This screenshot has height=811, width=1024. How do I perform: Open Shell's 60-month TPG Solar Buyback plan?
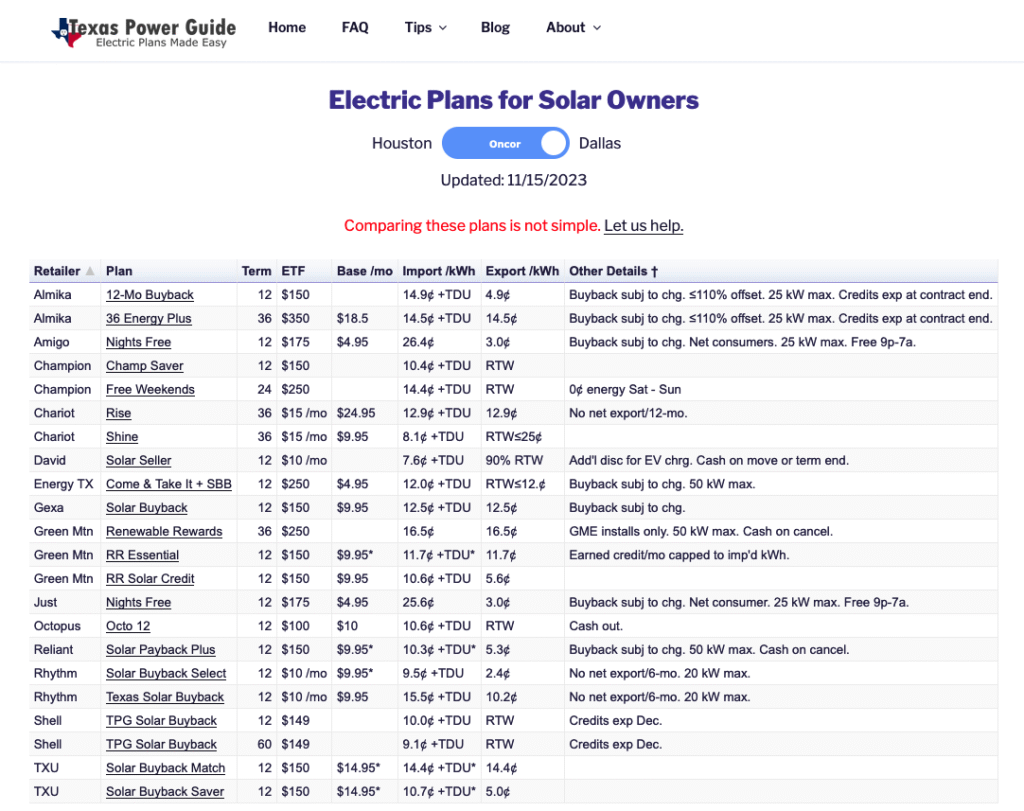pos(161,744)
